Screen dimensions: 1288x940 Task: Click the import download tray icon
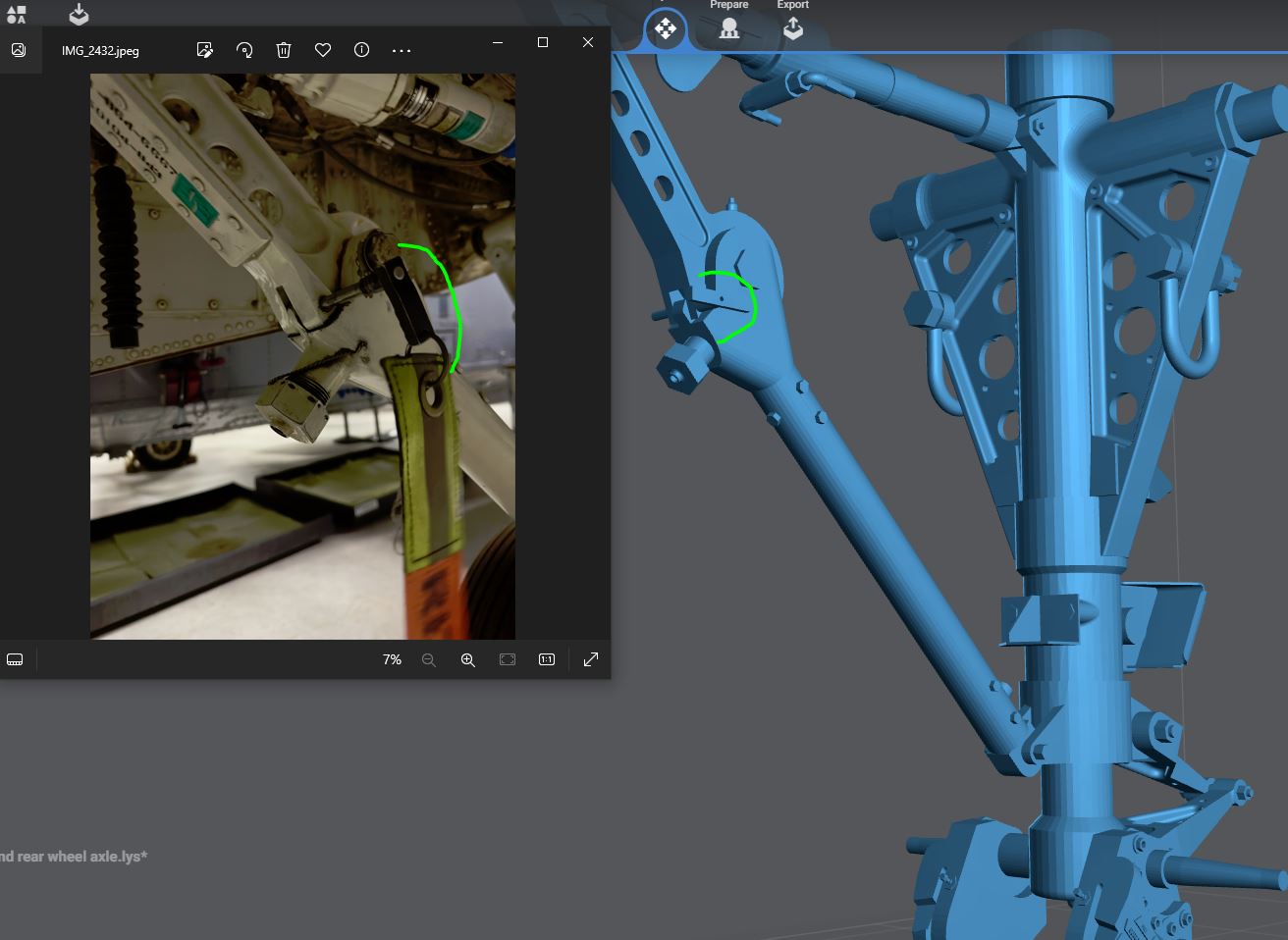tap(79, 14)
